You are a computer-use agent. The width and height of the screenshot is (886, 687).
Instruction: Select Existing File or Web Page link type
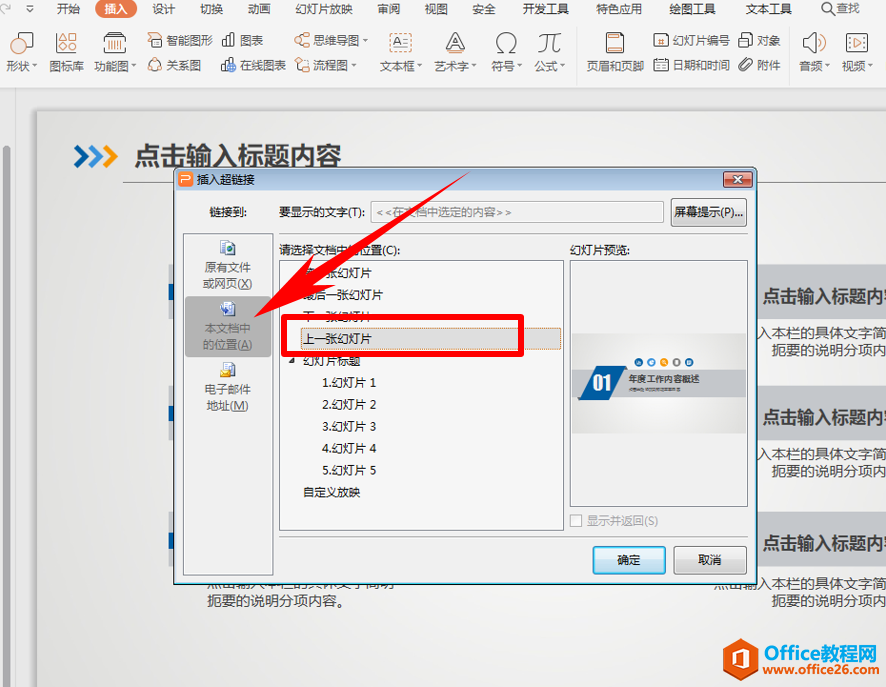pyautogui.click(x=228, y=266)
